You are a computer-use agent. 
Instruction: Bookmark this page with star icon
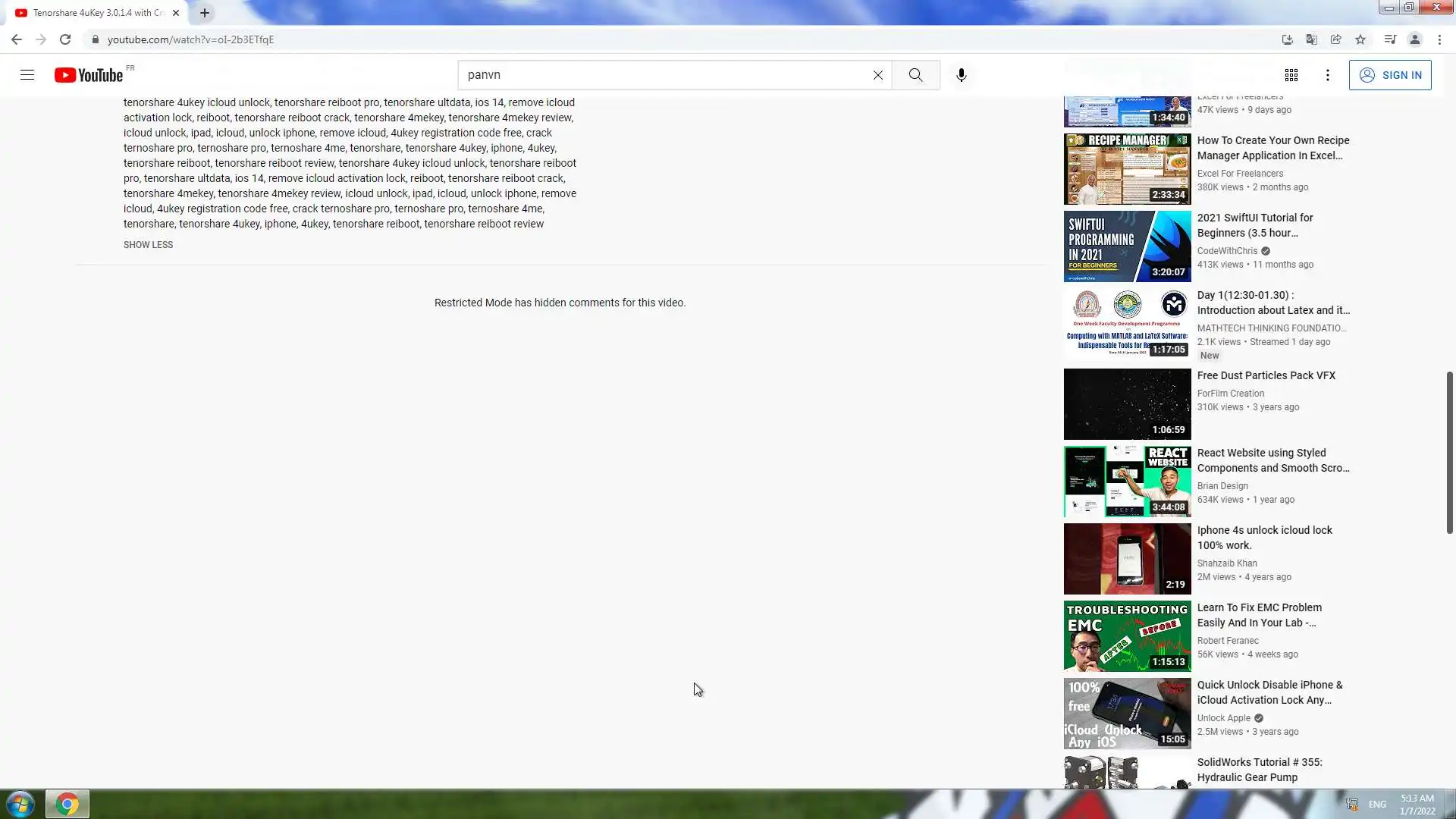(1360, 39)
